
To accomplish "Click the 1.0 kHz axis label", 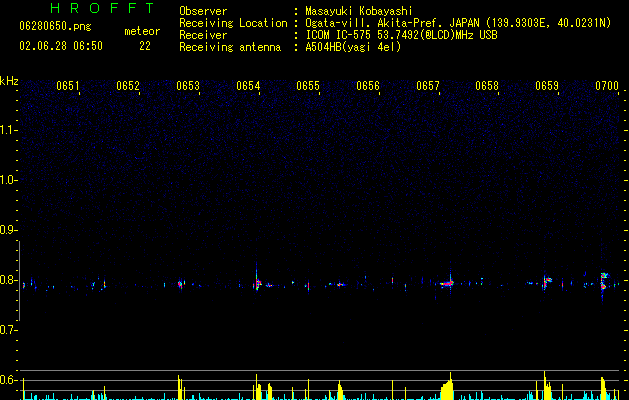I will (x=8, y=180).
